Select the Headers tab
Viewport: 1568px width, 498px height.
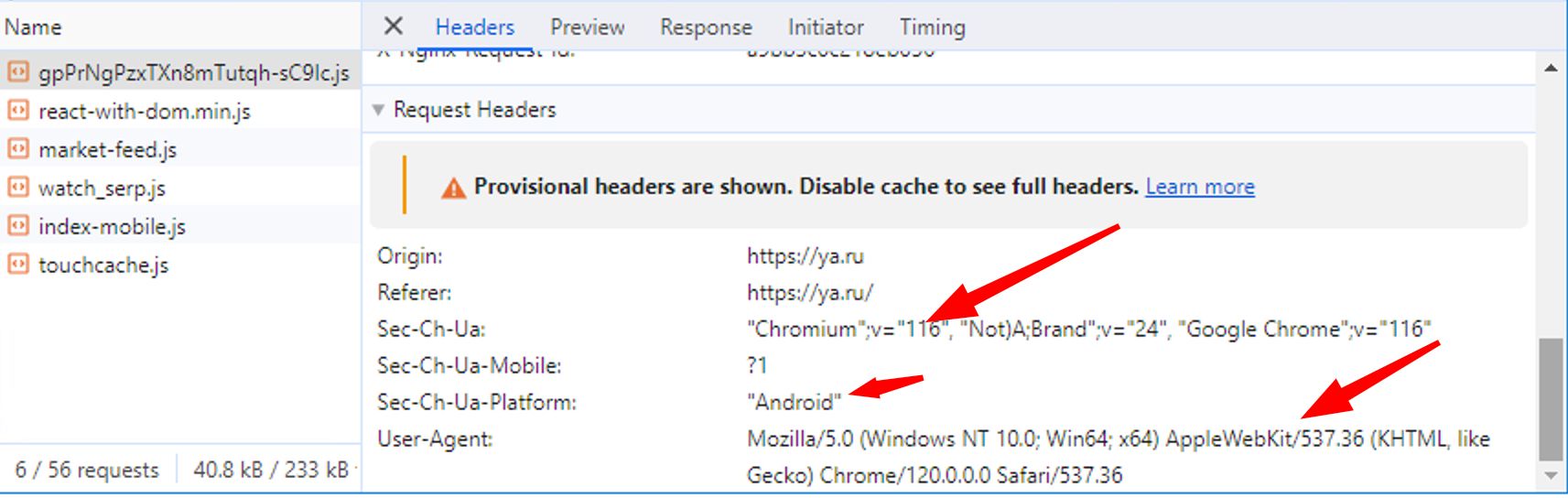(x=474, y=27)
